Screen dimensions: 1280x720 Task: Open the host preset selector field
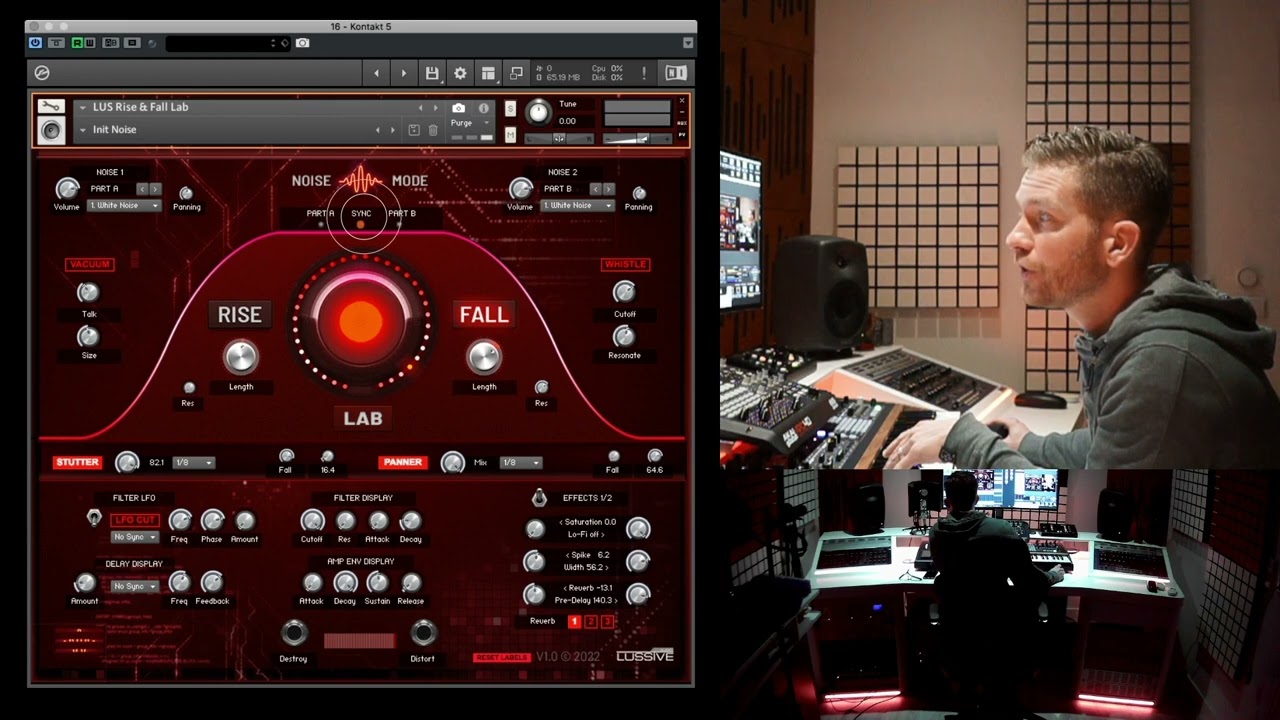pos(227,43)
